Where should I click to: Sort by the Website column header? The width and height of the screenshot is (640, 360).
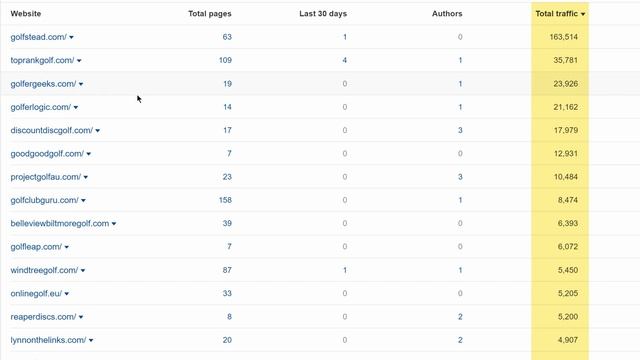point(26,13)
